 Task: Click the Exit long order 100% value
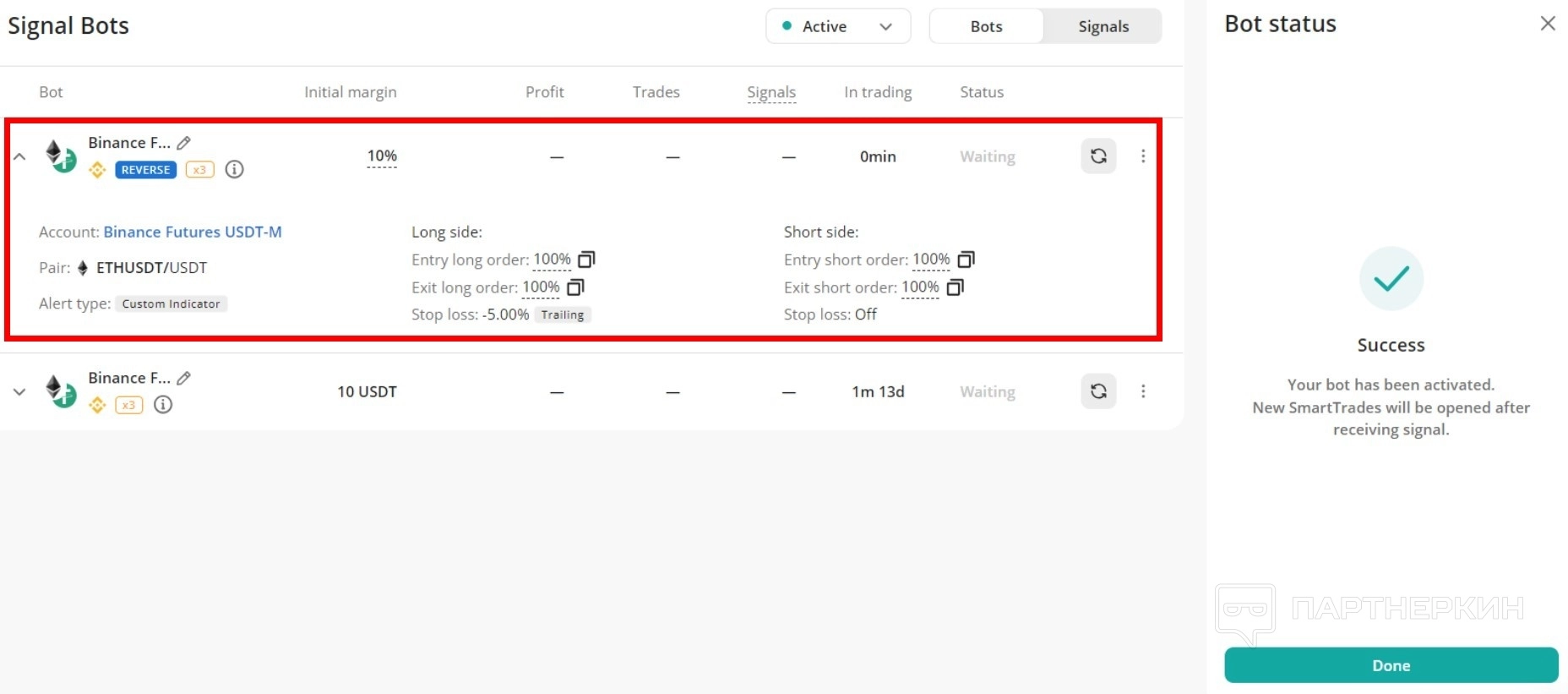[542, 287]
